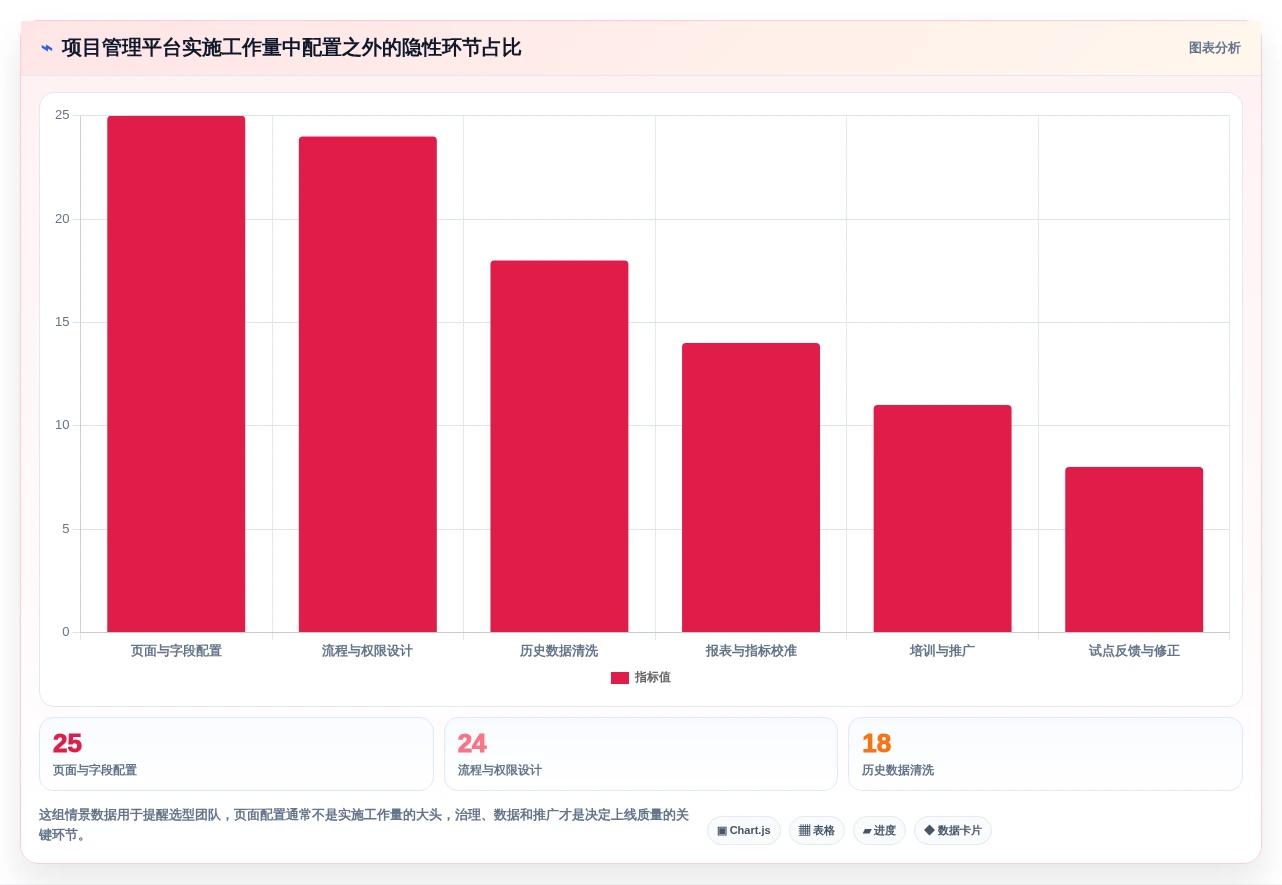Open the stat card showing 25
The image size is (1282, 885).
pyautogui.click(x=236, y=754)
